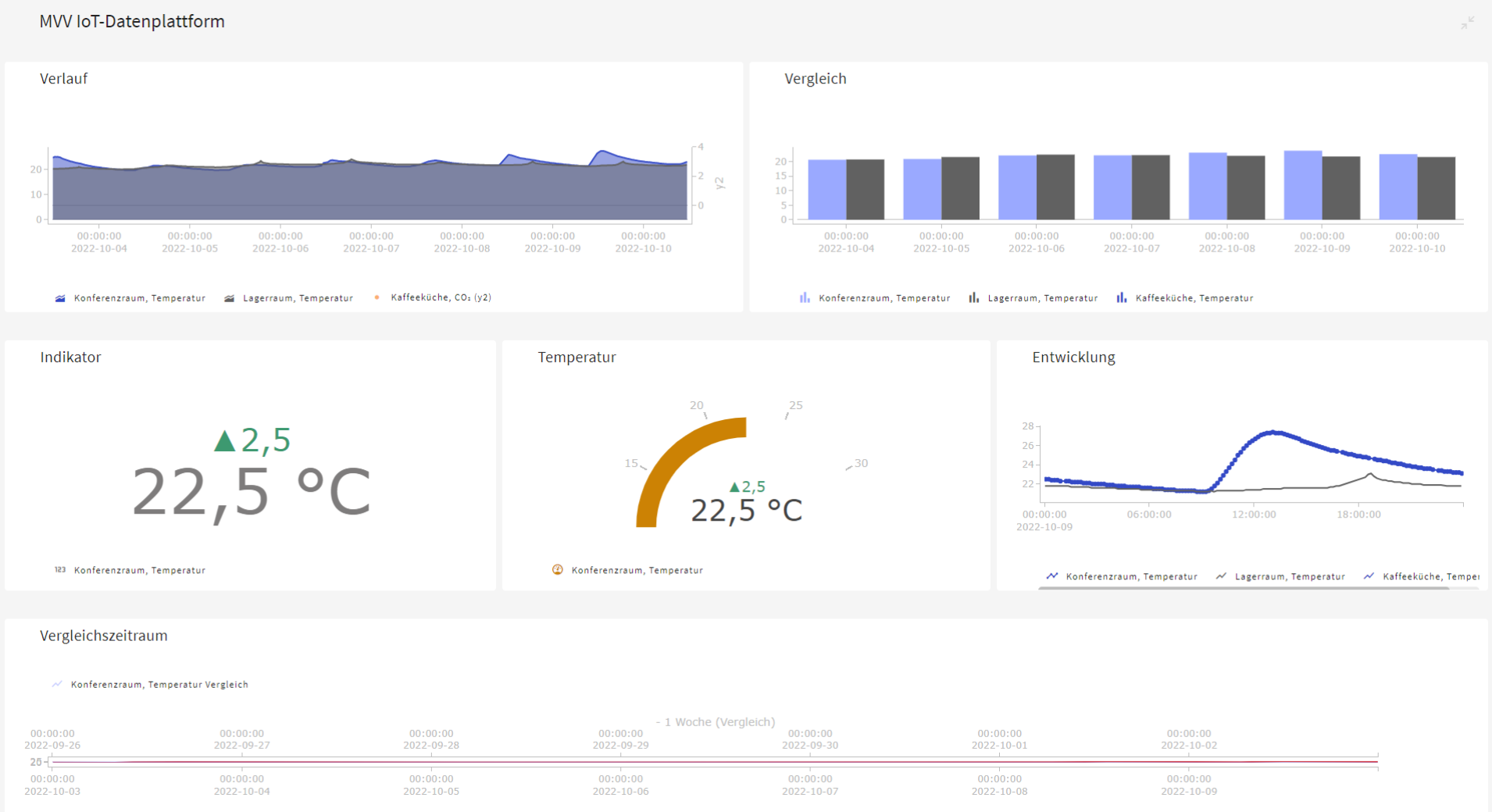Click the blue line peak in the Entwicklung chart

(1274, 432)
